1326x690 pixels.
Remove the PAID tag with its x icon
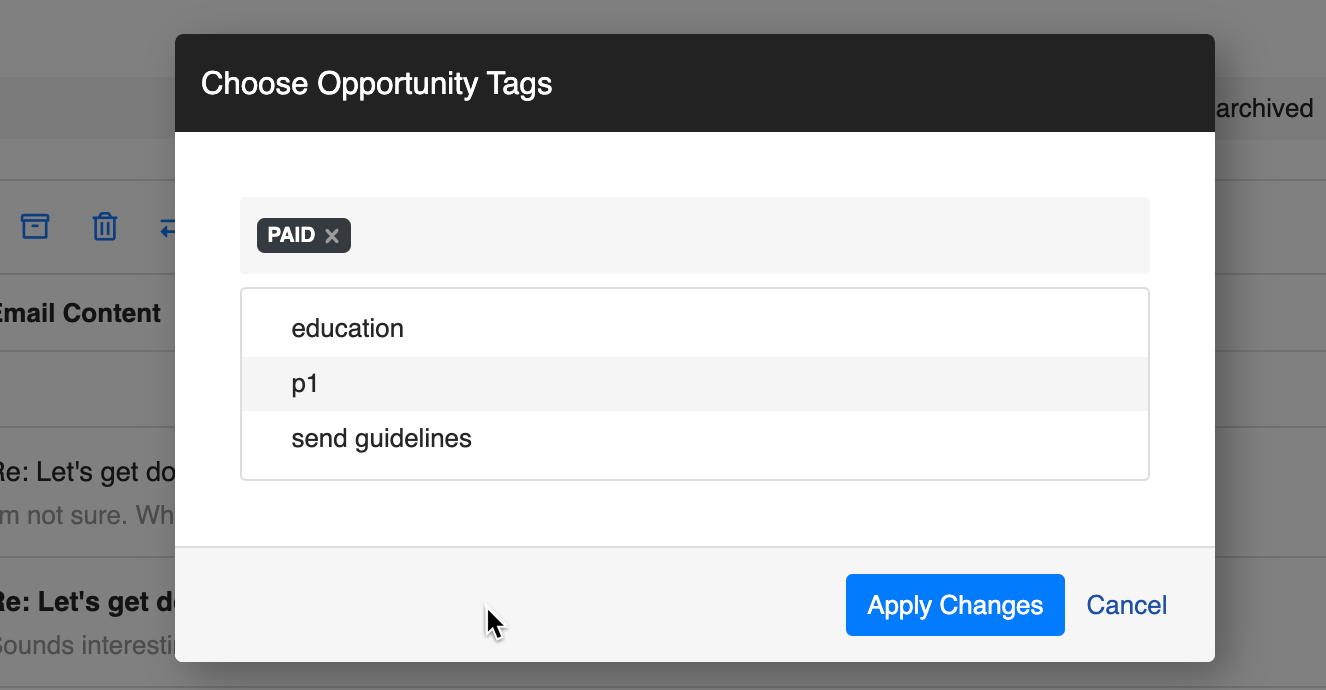[x=332, y=236]
